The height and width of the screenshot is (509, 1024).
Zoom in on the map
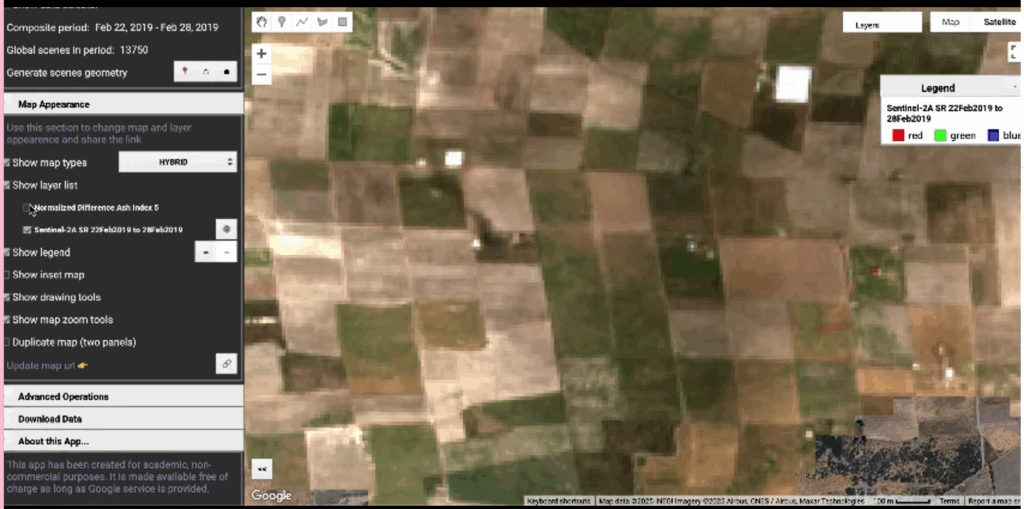click(261, 54)
